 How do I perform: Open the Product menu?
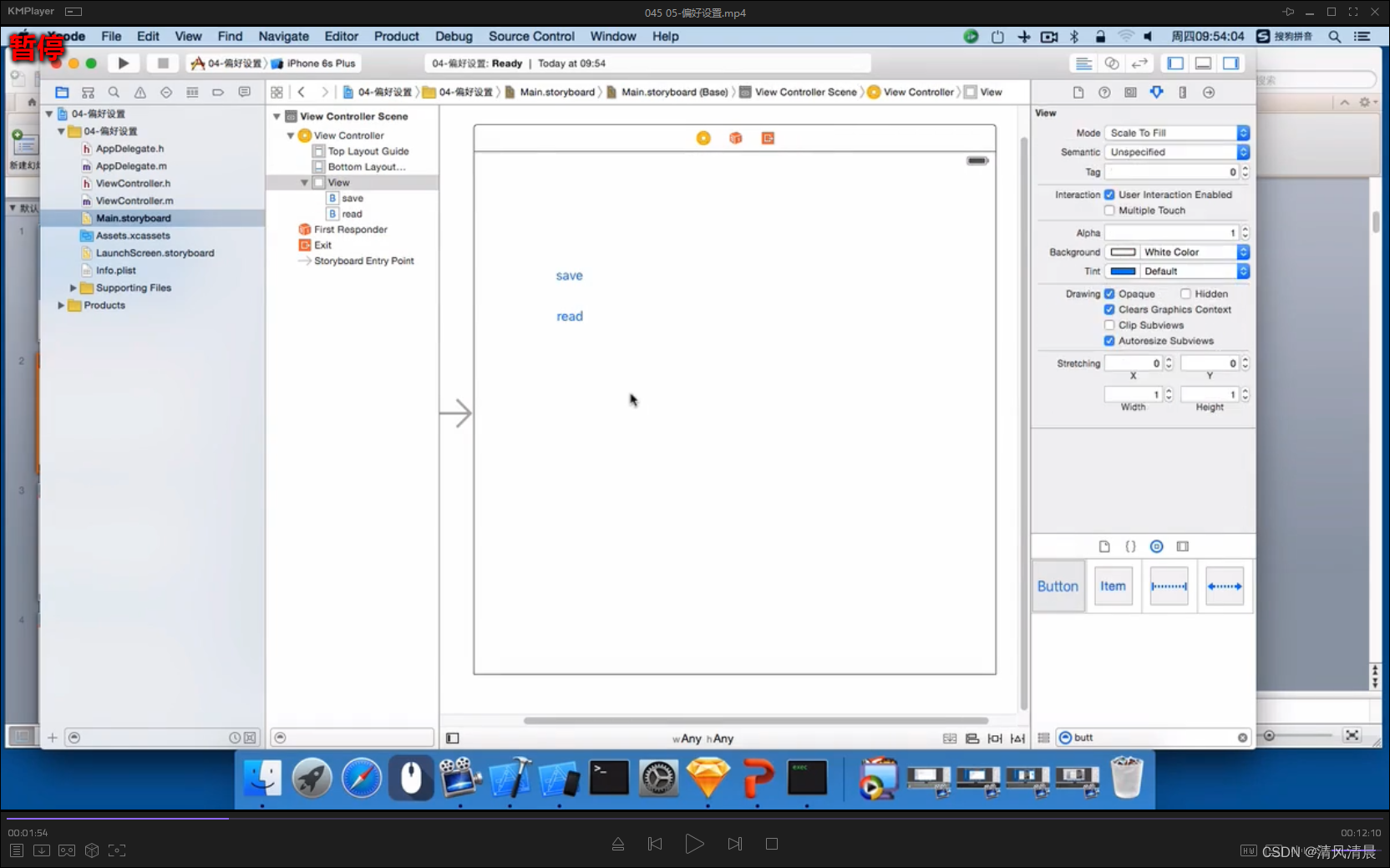[396, 37]
